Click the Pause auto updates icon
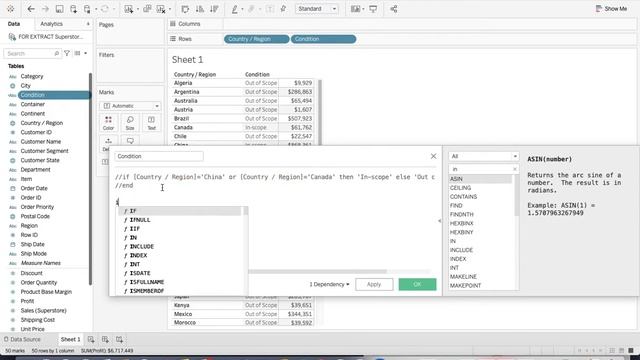This screenshot has height=360, width=640. point(87,9)
